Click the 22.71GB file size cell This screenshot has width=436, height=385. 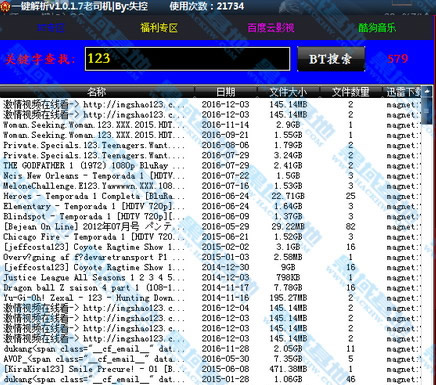coord(288,196)
